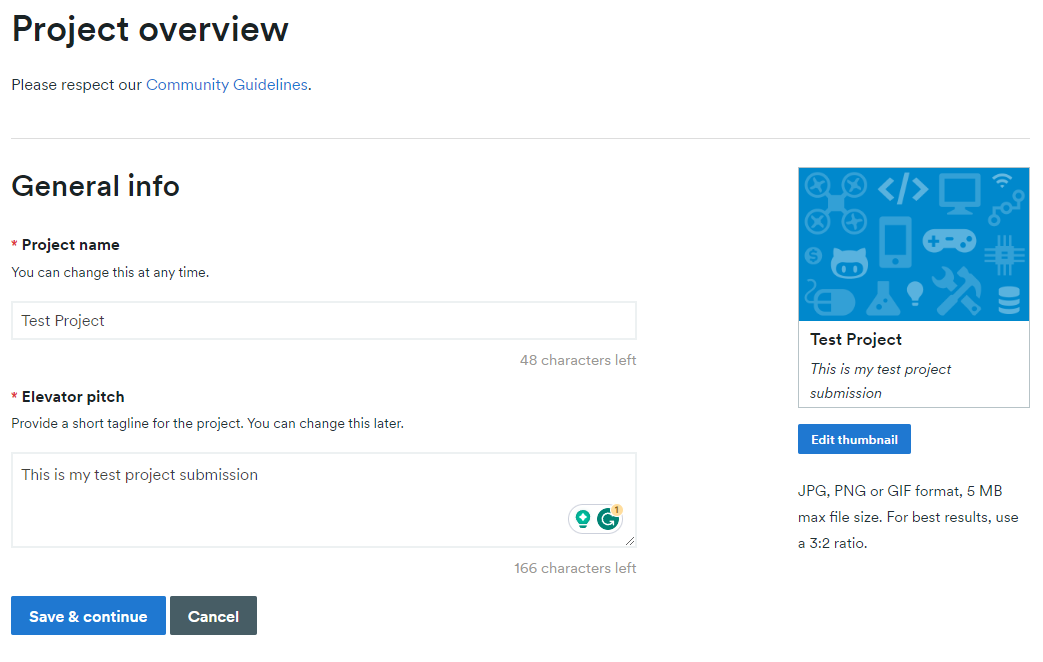Viewport: 1043px width, 662px height.
Task: Open the Community Guidelines link
Action: [x=226, y=84]
